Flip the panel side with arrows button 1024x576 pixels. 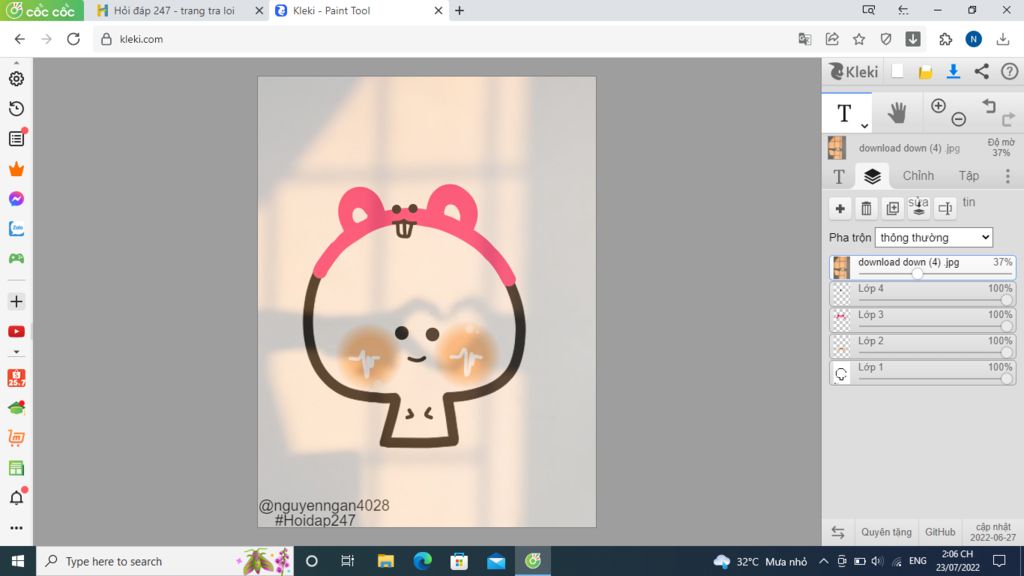point(838,532)
